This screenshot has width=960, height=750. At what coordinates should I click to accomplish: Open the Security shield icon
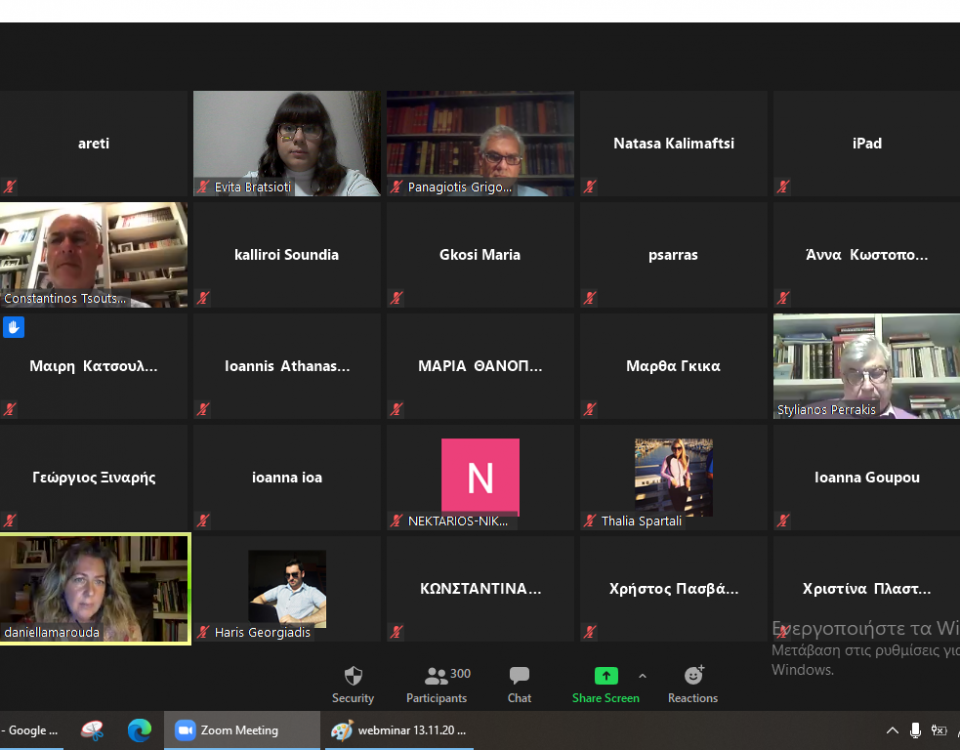[353, 676]
